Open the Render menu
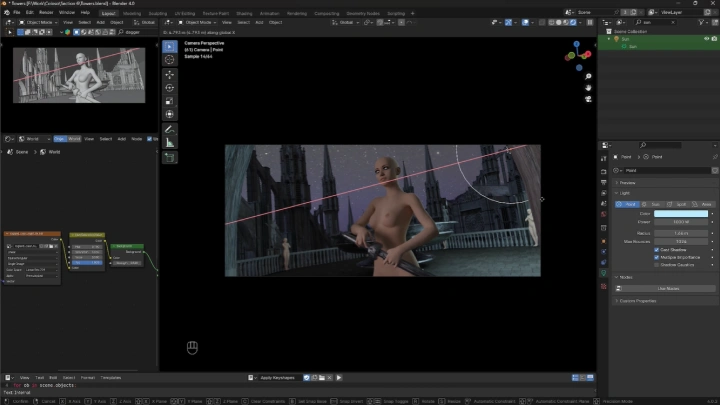Viewport: 720px width, 405px height. tap(46, 12)
